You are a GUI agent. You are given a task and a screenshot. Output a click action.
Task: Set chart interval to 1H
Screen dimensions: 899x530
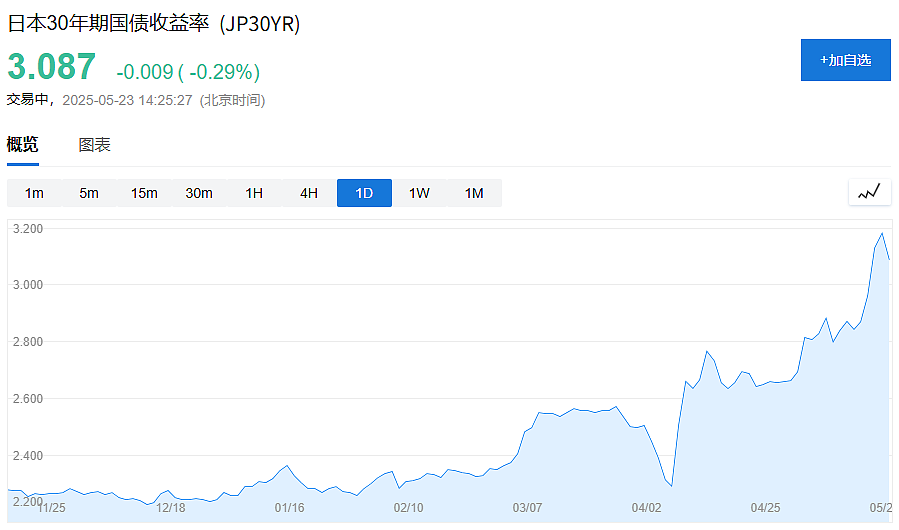(254, 193)
